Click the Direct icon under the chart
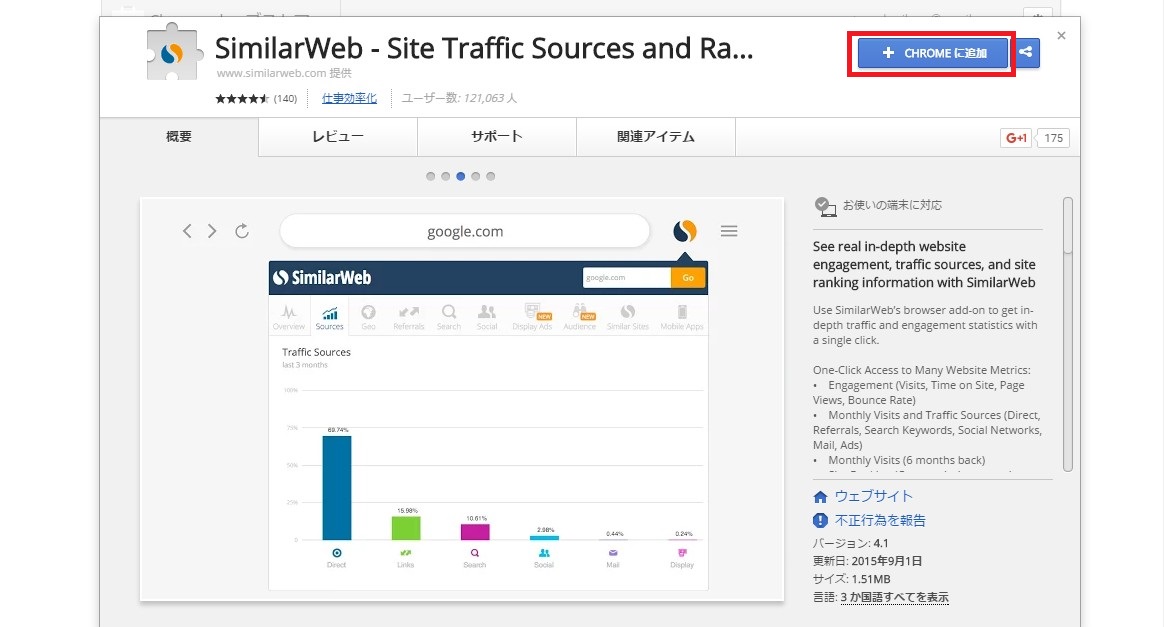This screenshot has width=1164, height=627. [336, 553]
